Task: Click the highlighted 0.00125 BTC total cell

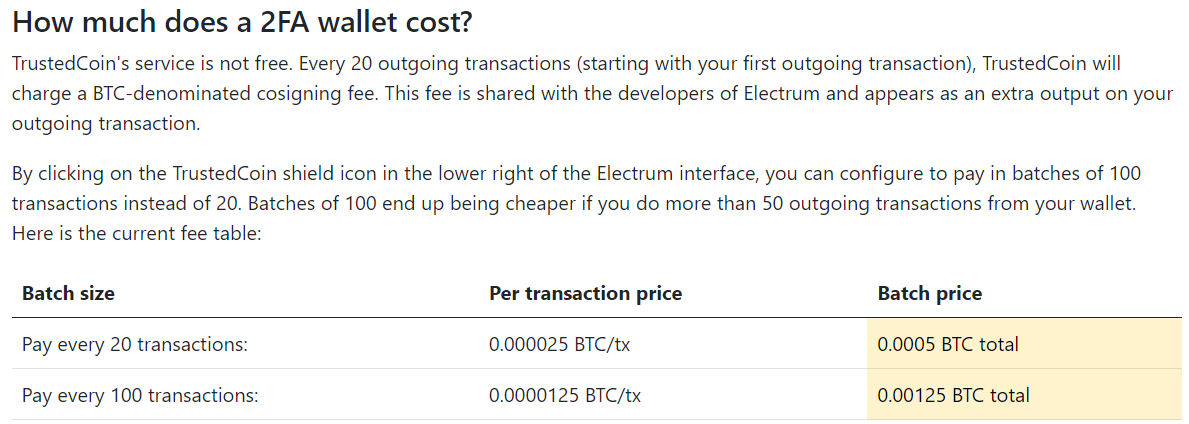Action: tap(1024, 395)
